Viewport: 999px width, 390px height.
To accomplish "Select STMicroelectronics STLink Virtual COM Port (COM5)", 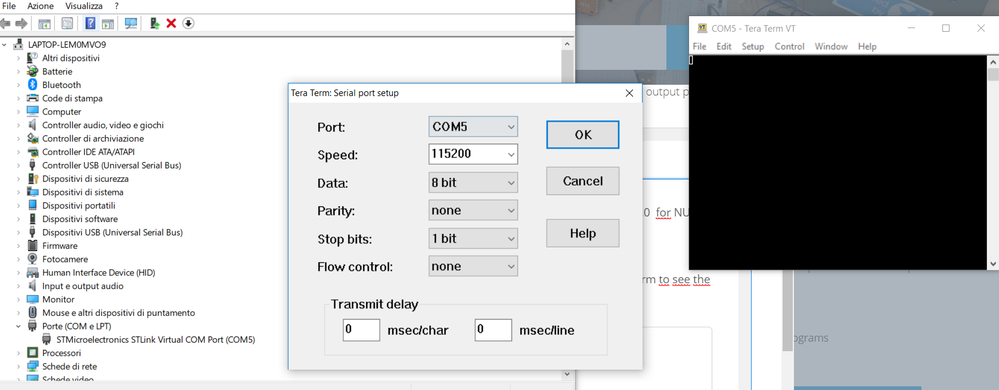I will pos(155,340).
